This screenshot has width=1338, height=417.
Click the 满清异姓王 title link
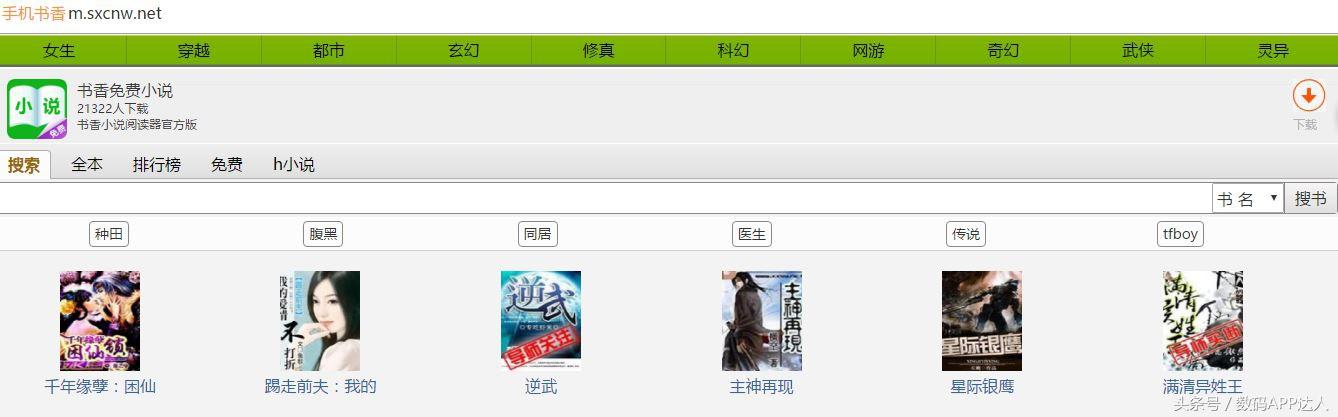(x=1203, y=386)
